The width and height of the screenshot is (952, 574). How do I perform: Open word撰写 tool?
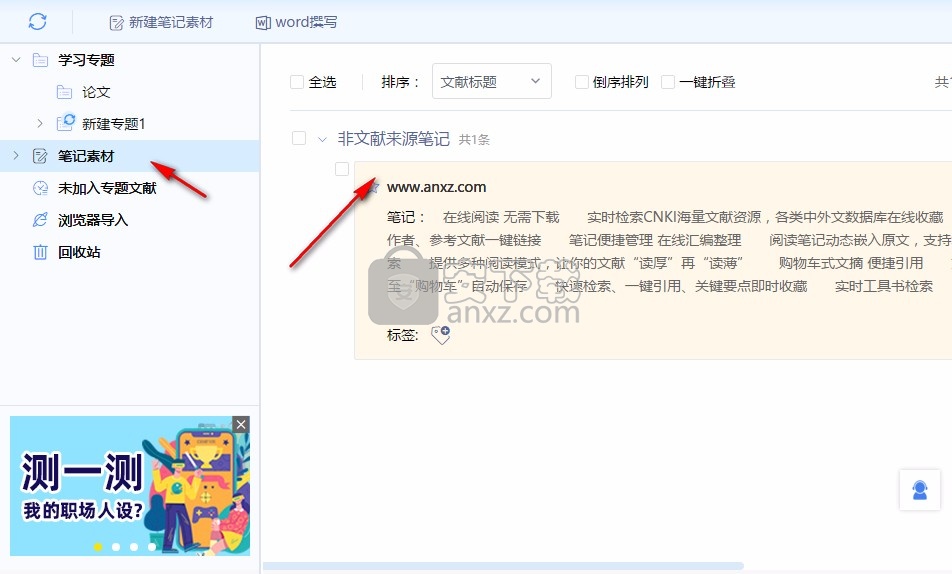[x=296, y=22]
